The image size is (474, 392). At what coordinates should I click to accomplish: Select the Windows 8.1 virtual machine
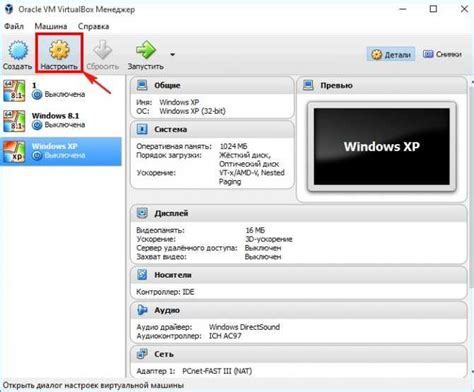pyautogui.click(x=61, y=121)
